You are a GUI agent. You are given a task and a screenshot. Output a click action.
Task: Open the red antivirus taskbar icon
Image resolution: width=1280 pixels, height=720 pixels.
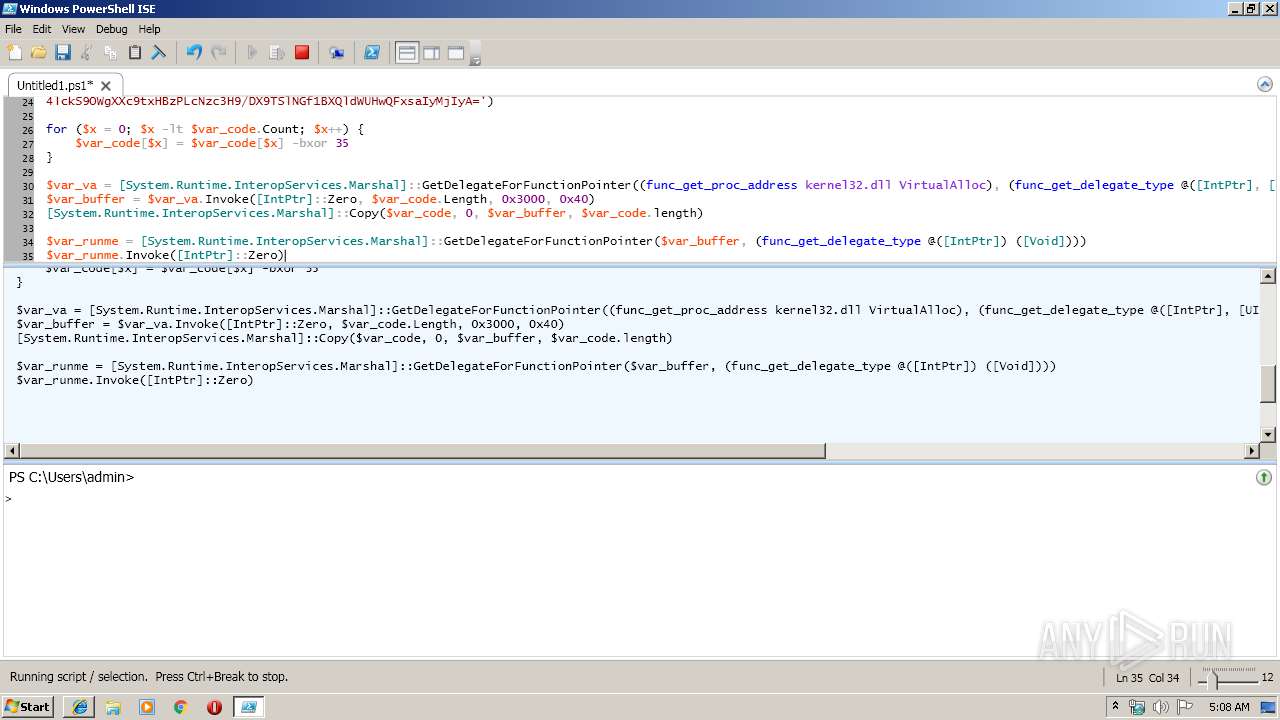click(214, 707)
